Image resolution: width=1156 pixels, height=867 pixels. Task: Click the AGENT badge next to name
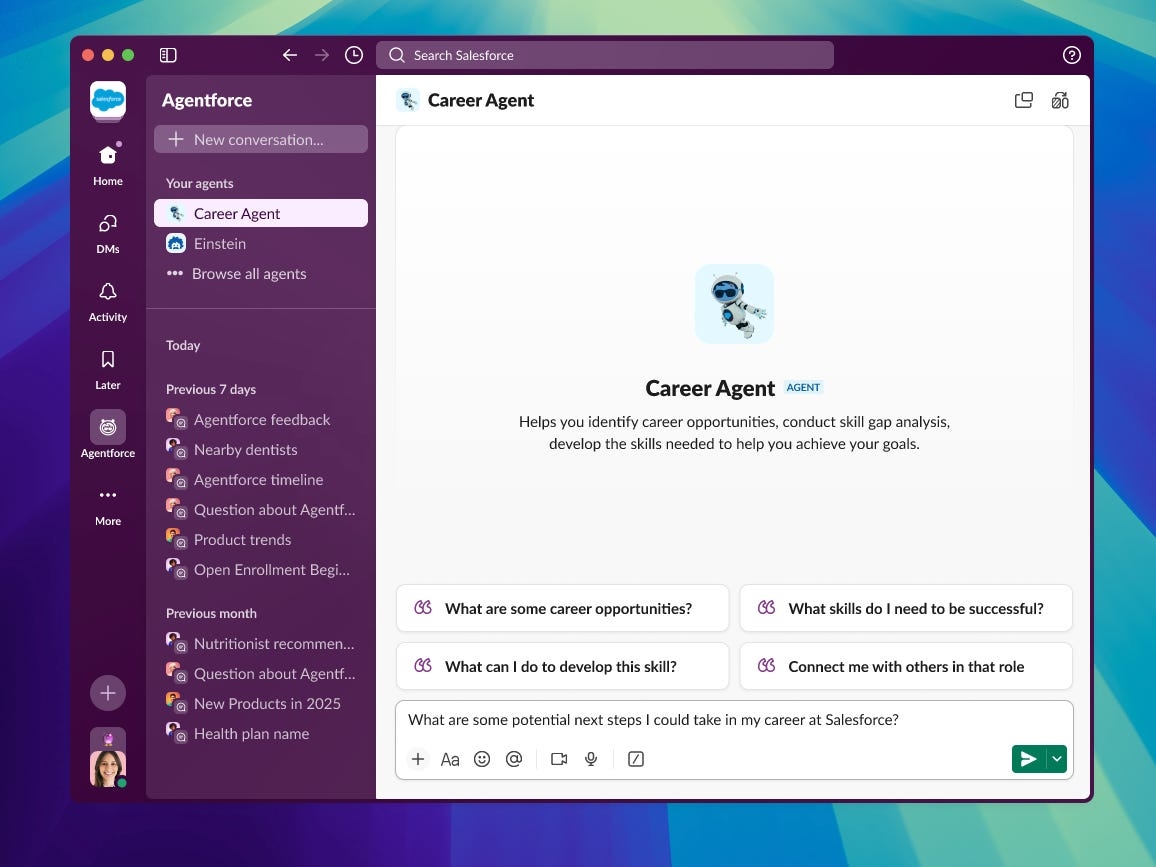(x=803, y=388)
